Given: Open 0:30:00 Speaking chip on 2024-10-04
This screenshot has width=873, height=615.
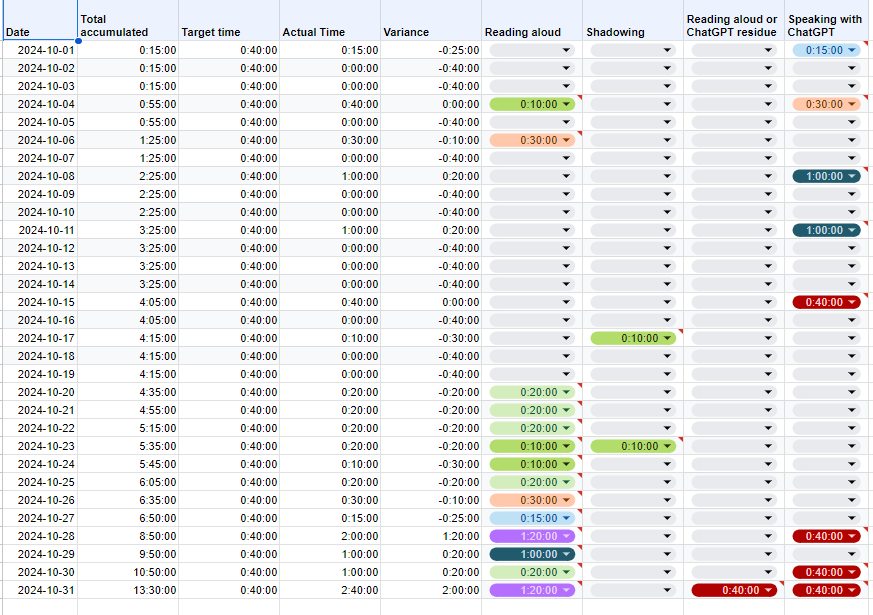Looking at the screenshot, I should (x=826, y=104).
